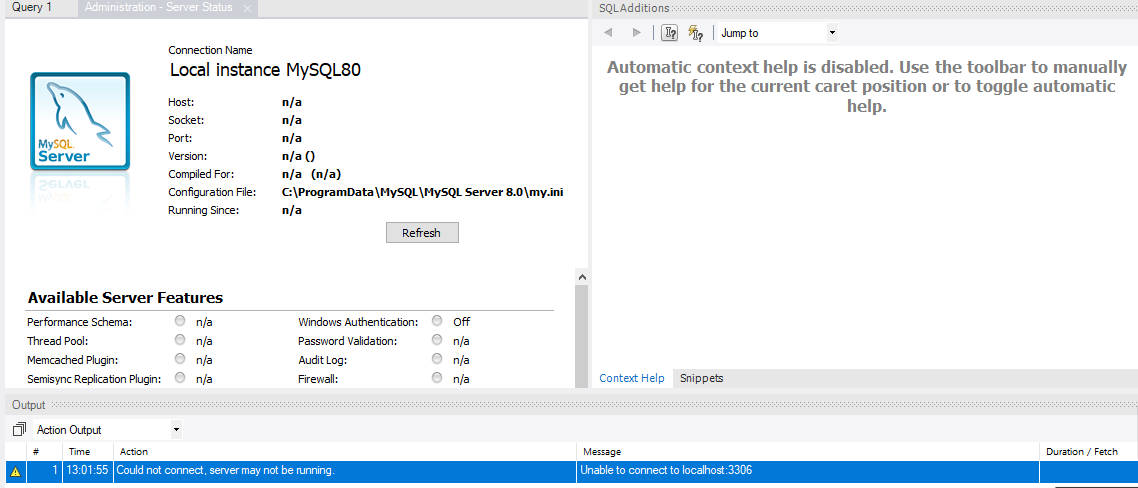Click the Port n/a value
This screenshot has width=1138, height=488.
pos(292,138)
